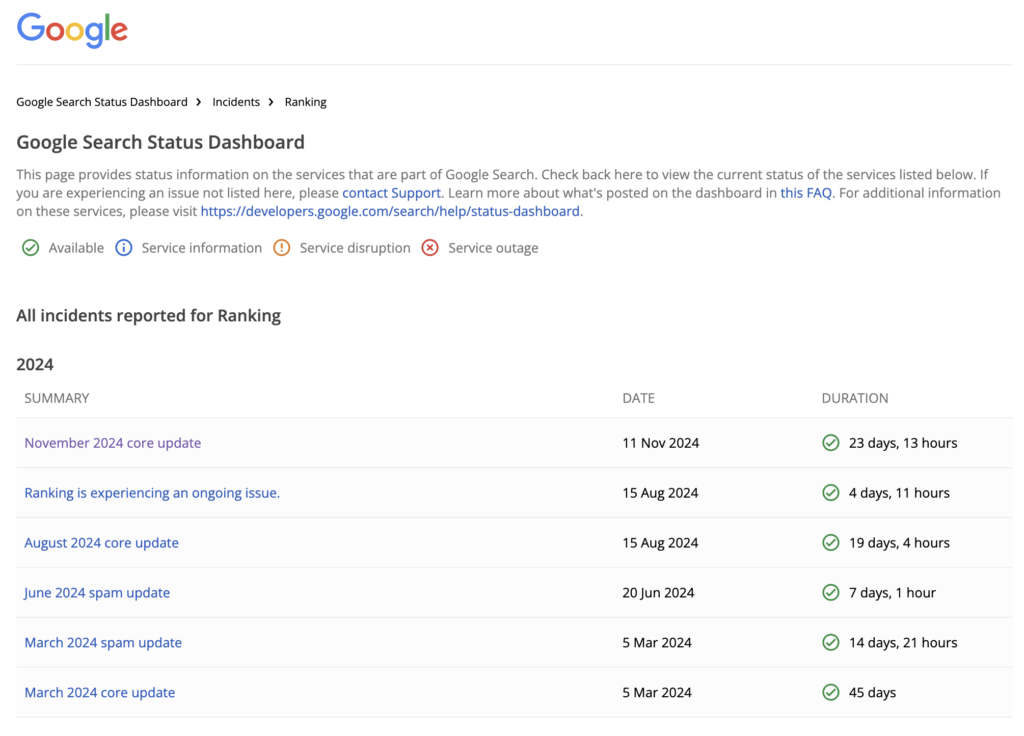Click the 11 Nov 2024 date cell
1024x736 pixels.
pos(661,443)
